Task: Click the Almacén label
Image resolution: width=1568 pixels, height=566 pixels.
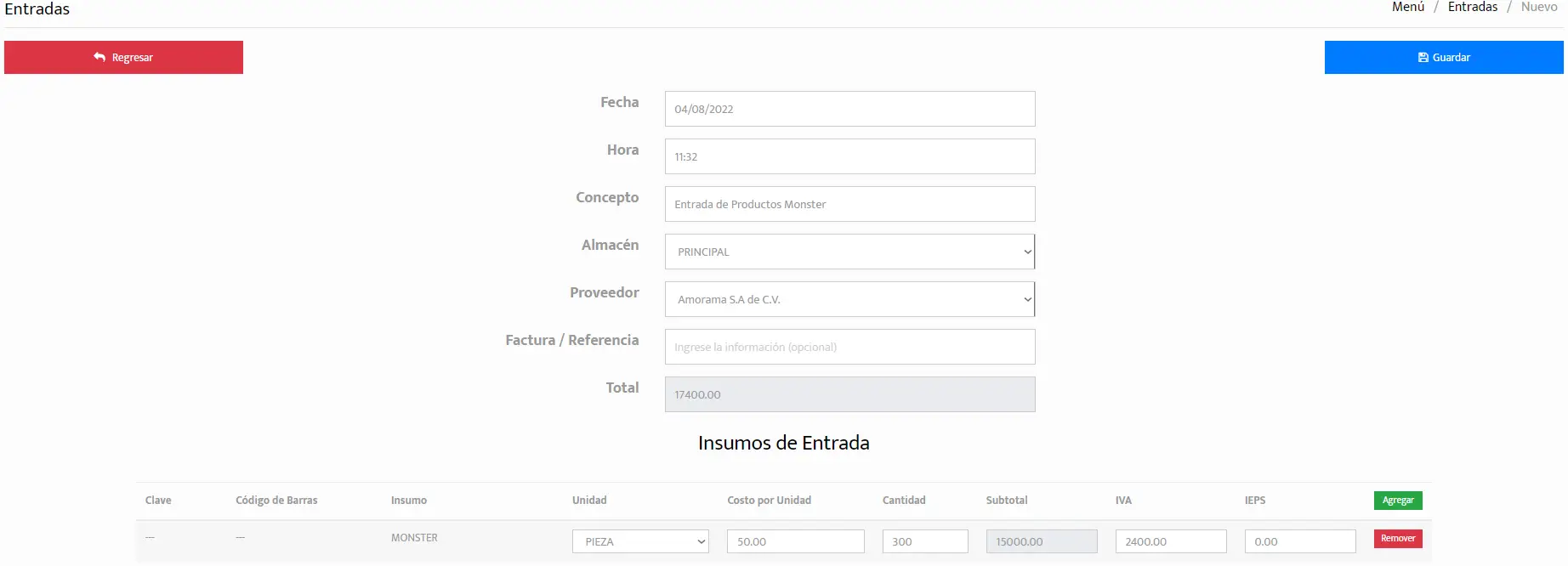Action: tap(610, 245)
